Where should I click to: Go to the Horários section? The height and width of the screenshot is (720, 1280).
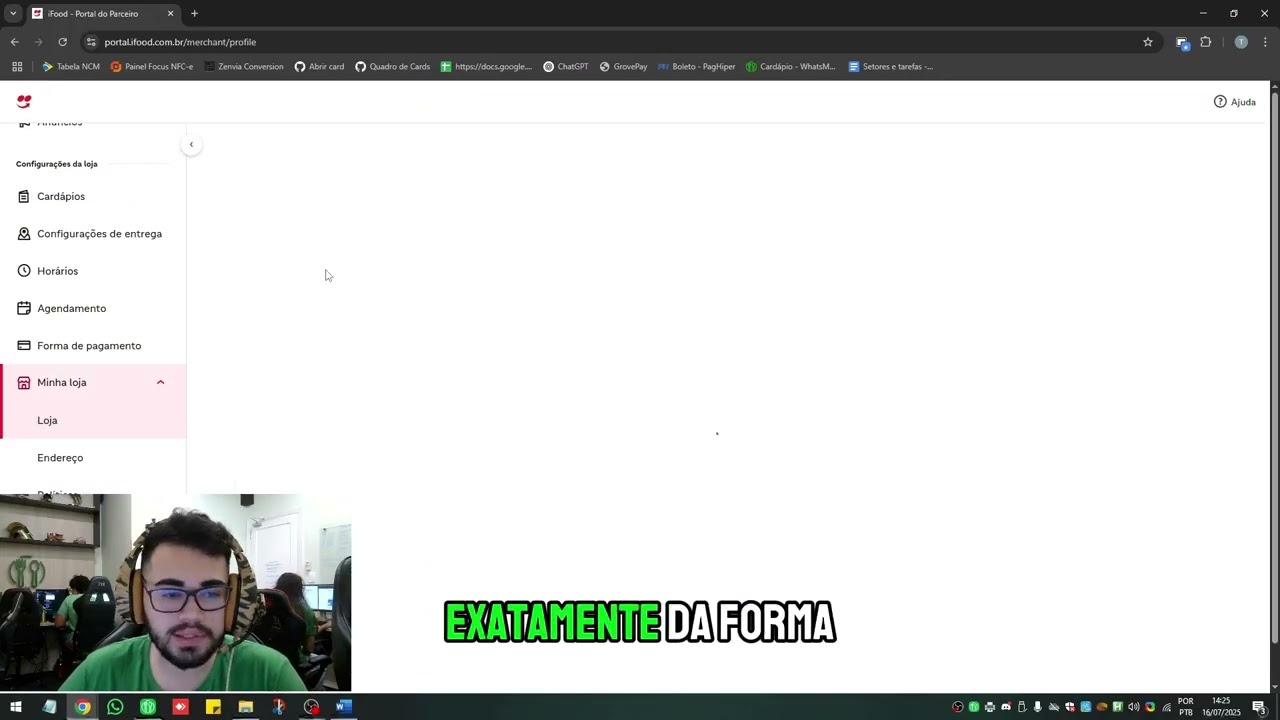(x=93, y=271)
